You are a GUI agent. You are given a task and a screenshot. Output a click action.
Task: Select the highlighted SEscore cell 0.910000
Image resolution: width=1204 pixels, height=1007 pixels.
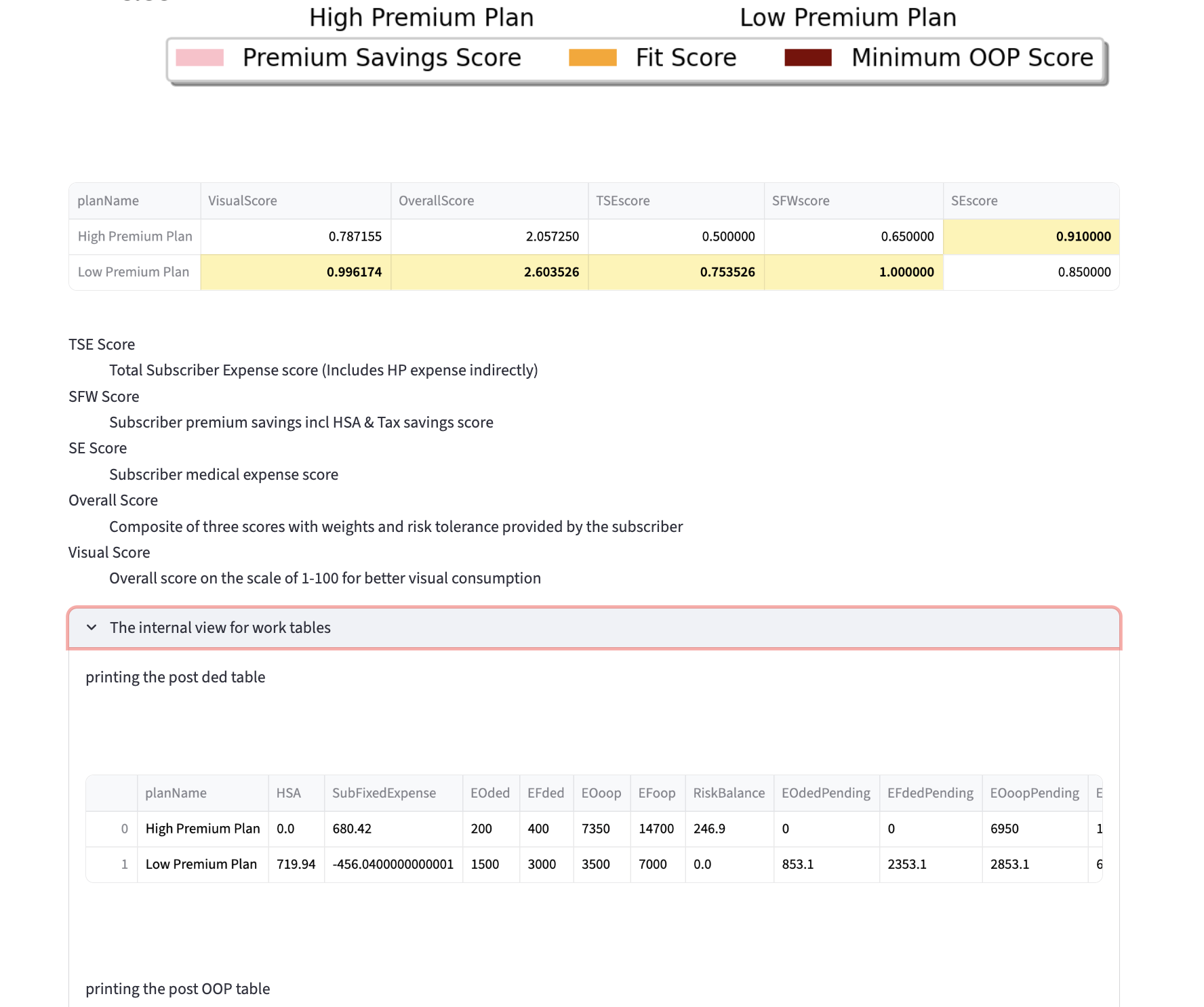[1030, 237]
